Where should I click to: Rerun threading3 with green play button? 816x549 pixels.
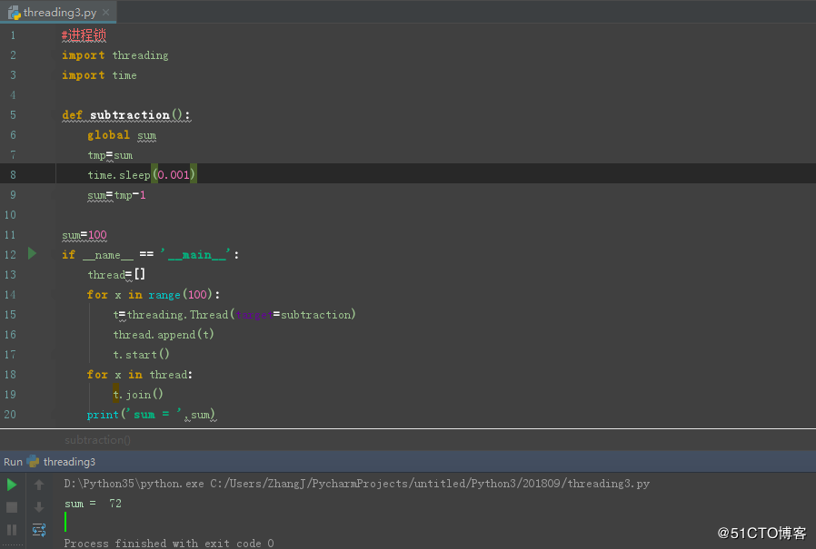click(11, 484)
